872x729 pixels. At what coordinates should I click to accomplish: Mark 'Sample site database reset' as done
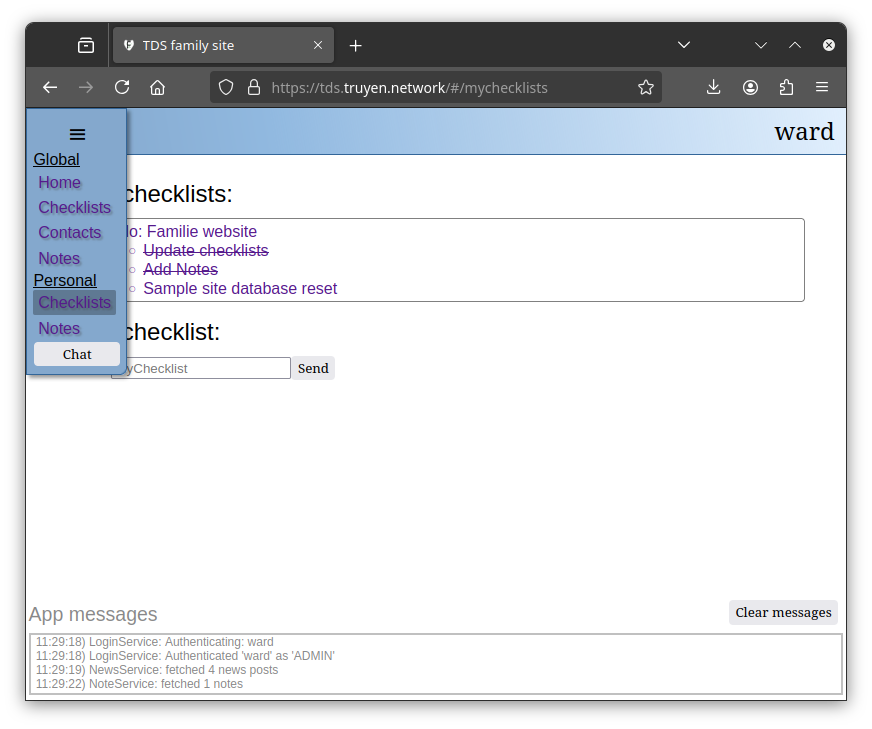239,288
